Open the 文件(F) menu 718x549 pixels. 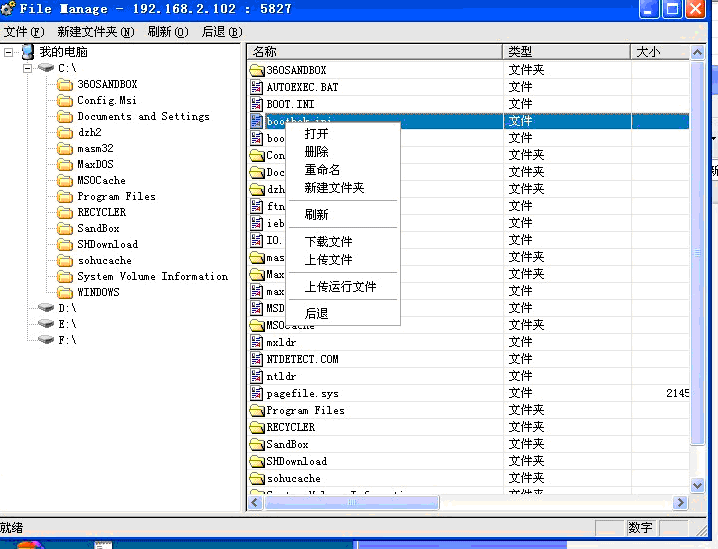[x=23, y=32]
